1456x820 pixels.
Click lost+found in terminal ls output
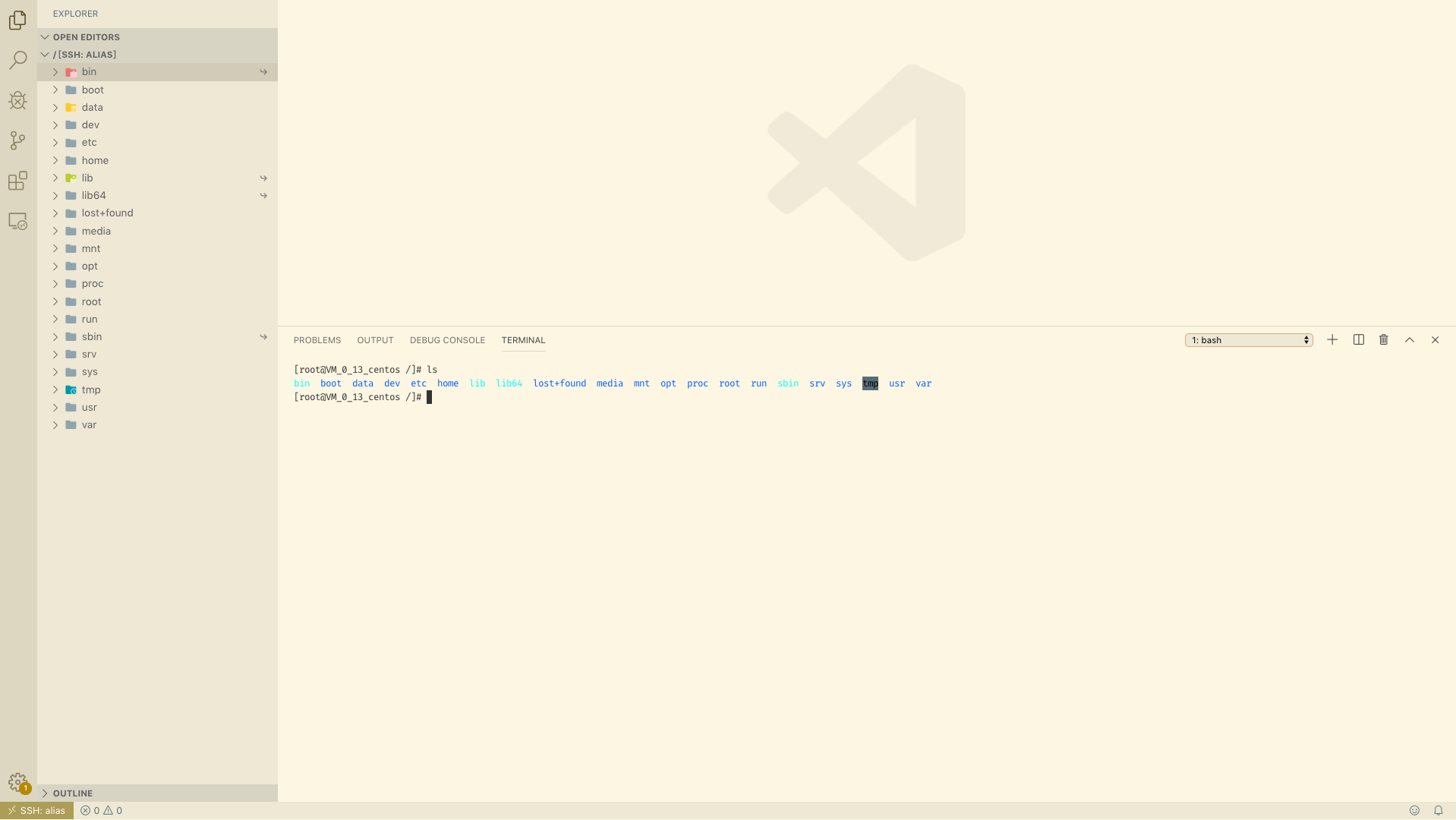pos(559,383)
